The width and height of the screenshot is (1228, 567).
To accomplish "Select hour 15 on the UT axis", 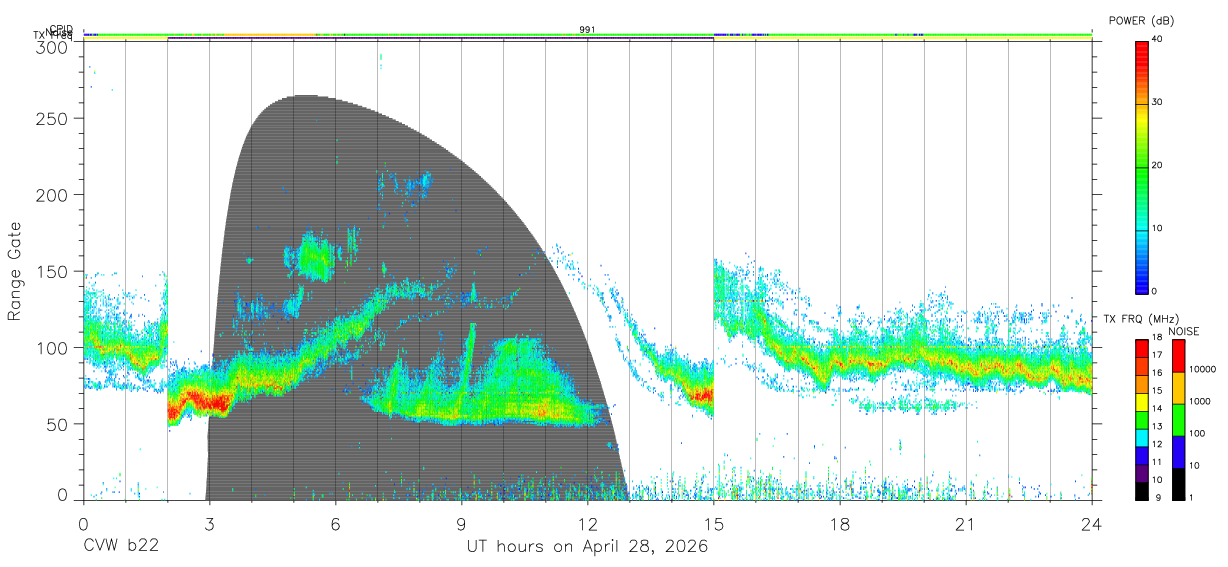I will 713,523.
